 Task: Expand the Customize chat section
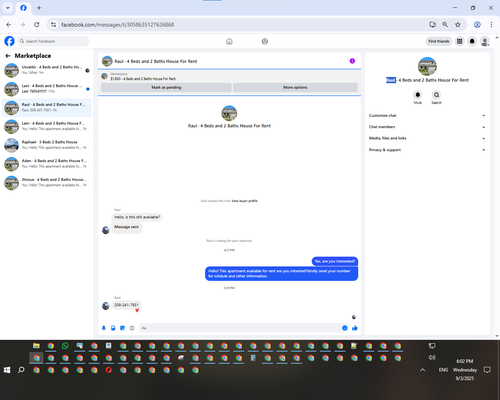(427, 116)
